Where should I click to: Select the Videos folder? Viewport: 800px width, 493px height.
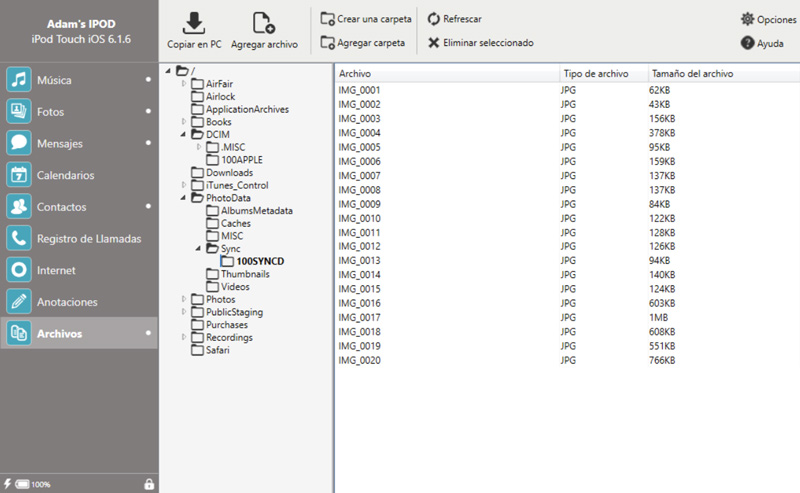pyautogui.click(x=235, y=287)
